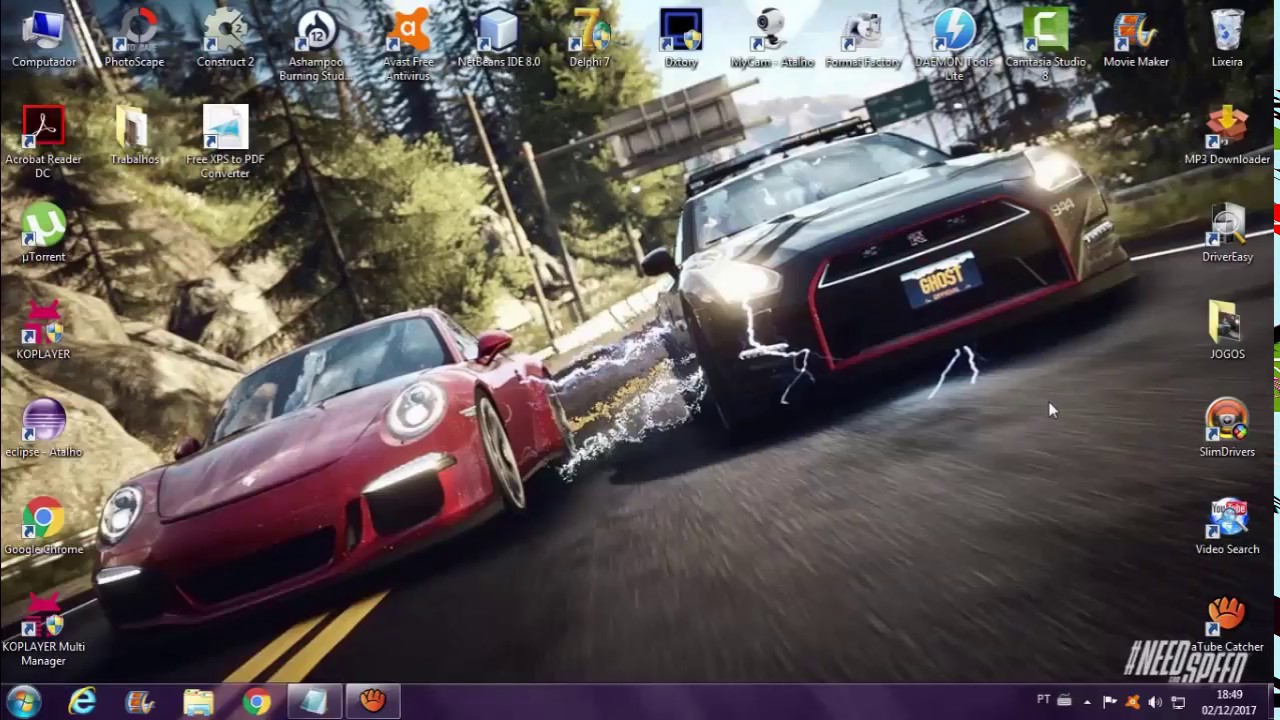
Task: Open the Construct 2 shortcut
Action: tap(225, 38)
